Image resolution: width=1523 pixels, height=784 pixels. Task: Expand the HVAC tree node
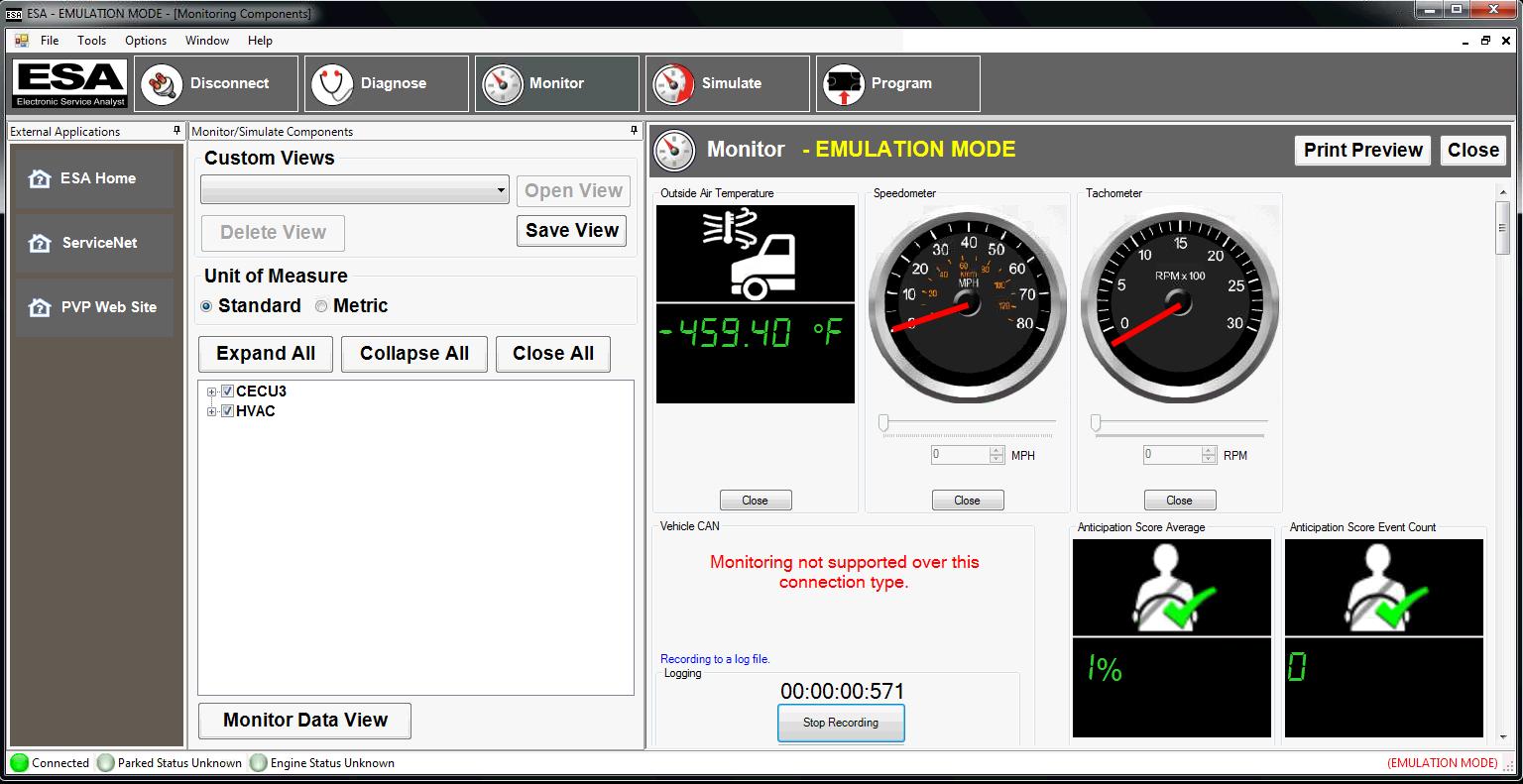pyautogui.click(x=211, y=411)
